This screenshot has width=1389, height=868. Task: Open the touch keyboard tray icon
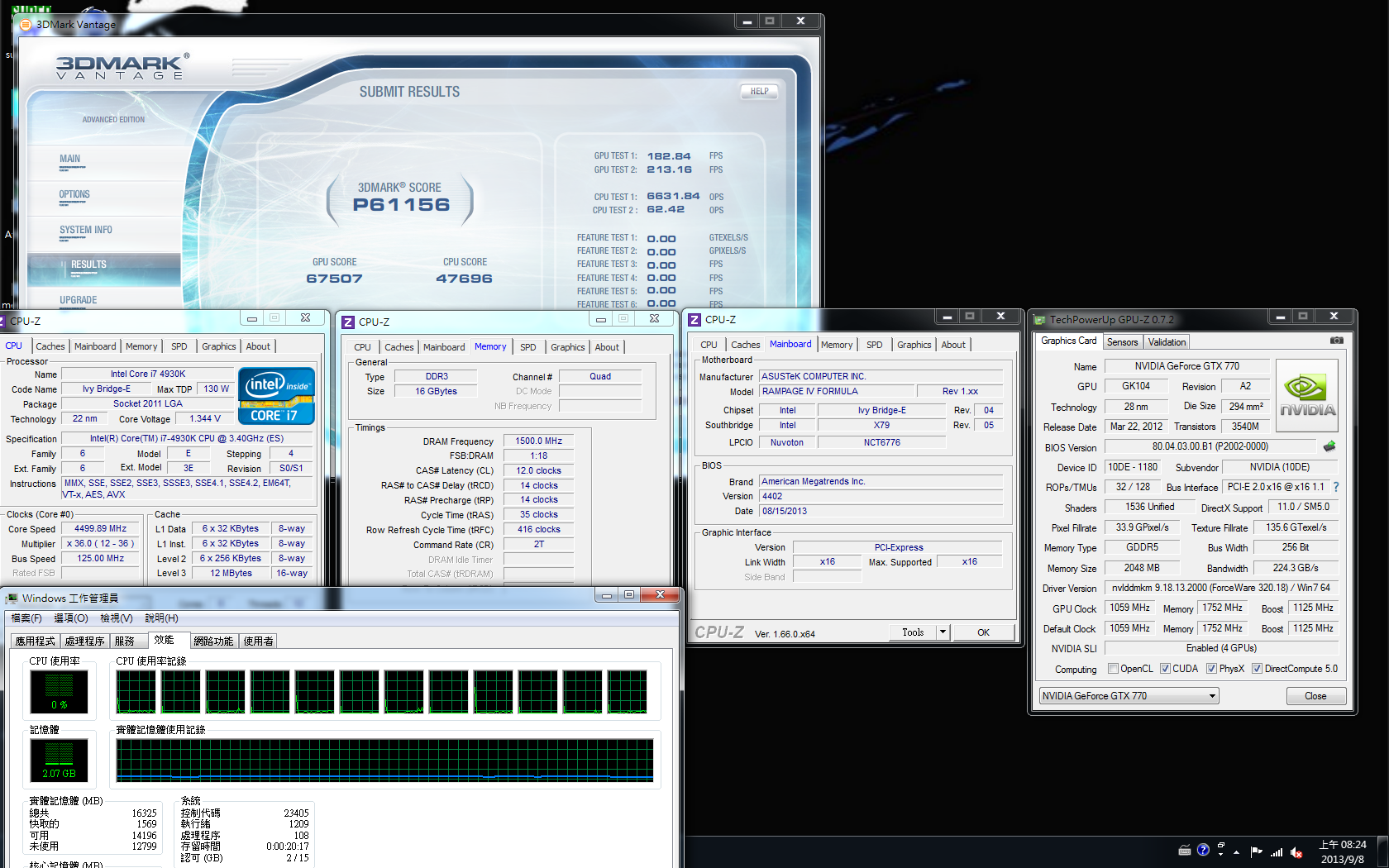(x=1185, y=851)
